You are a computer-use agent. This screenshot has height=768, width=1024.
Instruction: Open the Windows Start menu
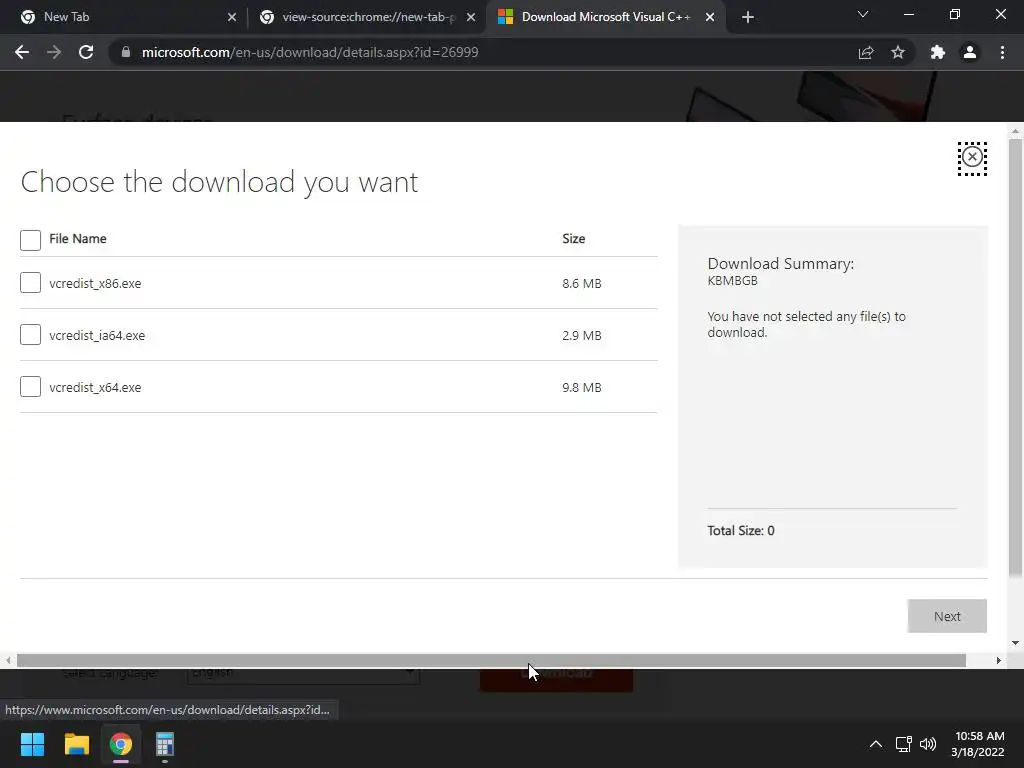pyautogui.click(x=32, y=744)
